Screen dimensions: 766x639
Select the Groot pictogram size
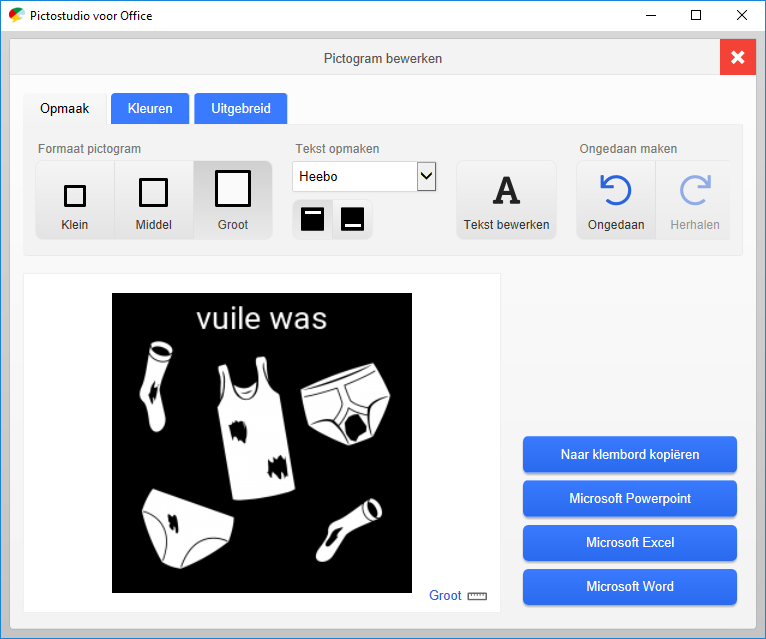click(233, 200)
